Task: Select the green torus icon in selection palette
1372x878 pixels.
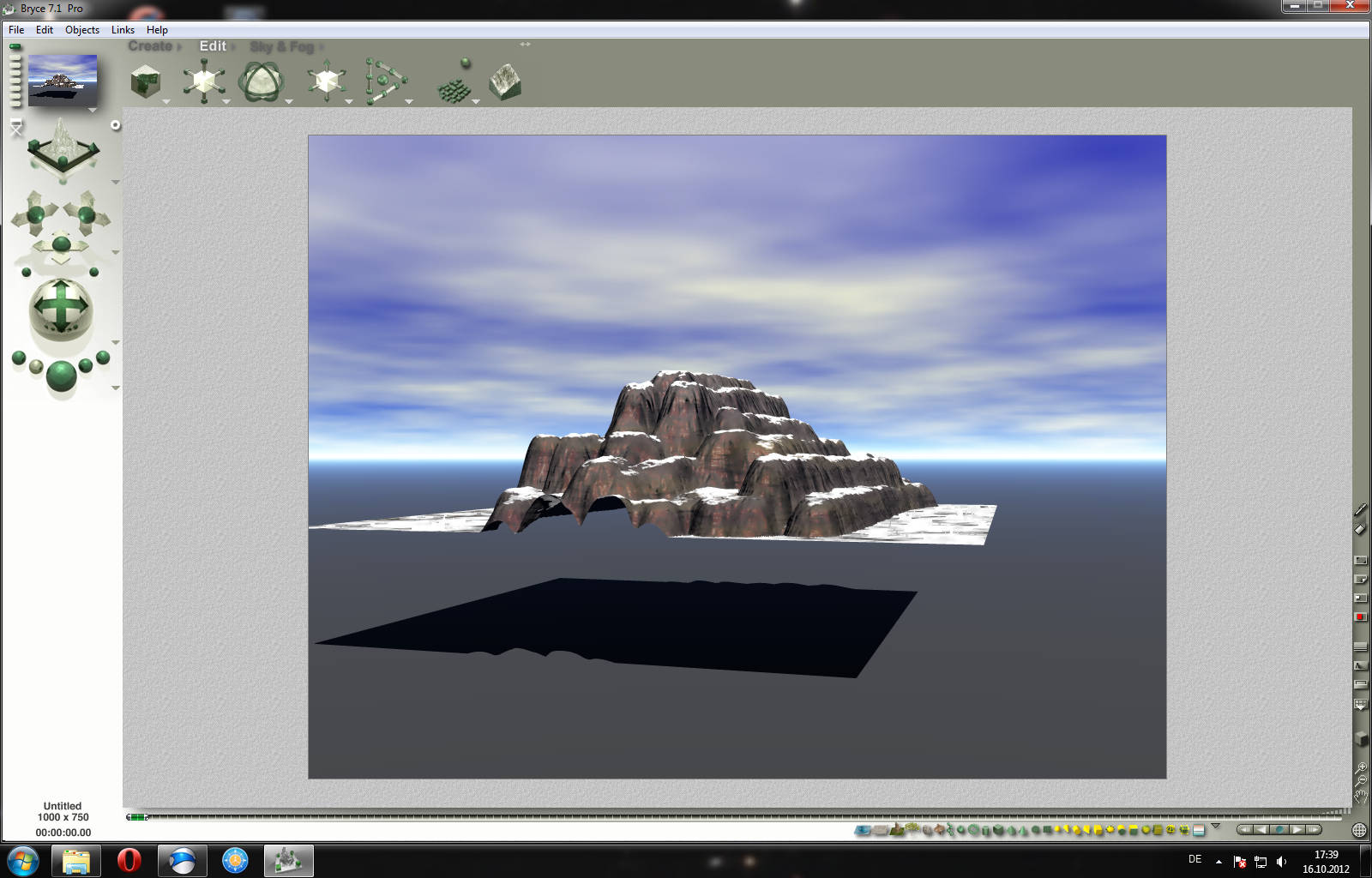Action: click(973, 830)
